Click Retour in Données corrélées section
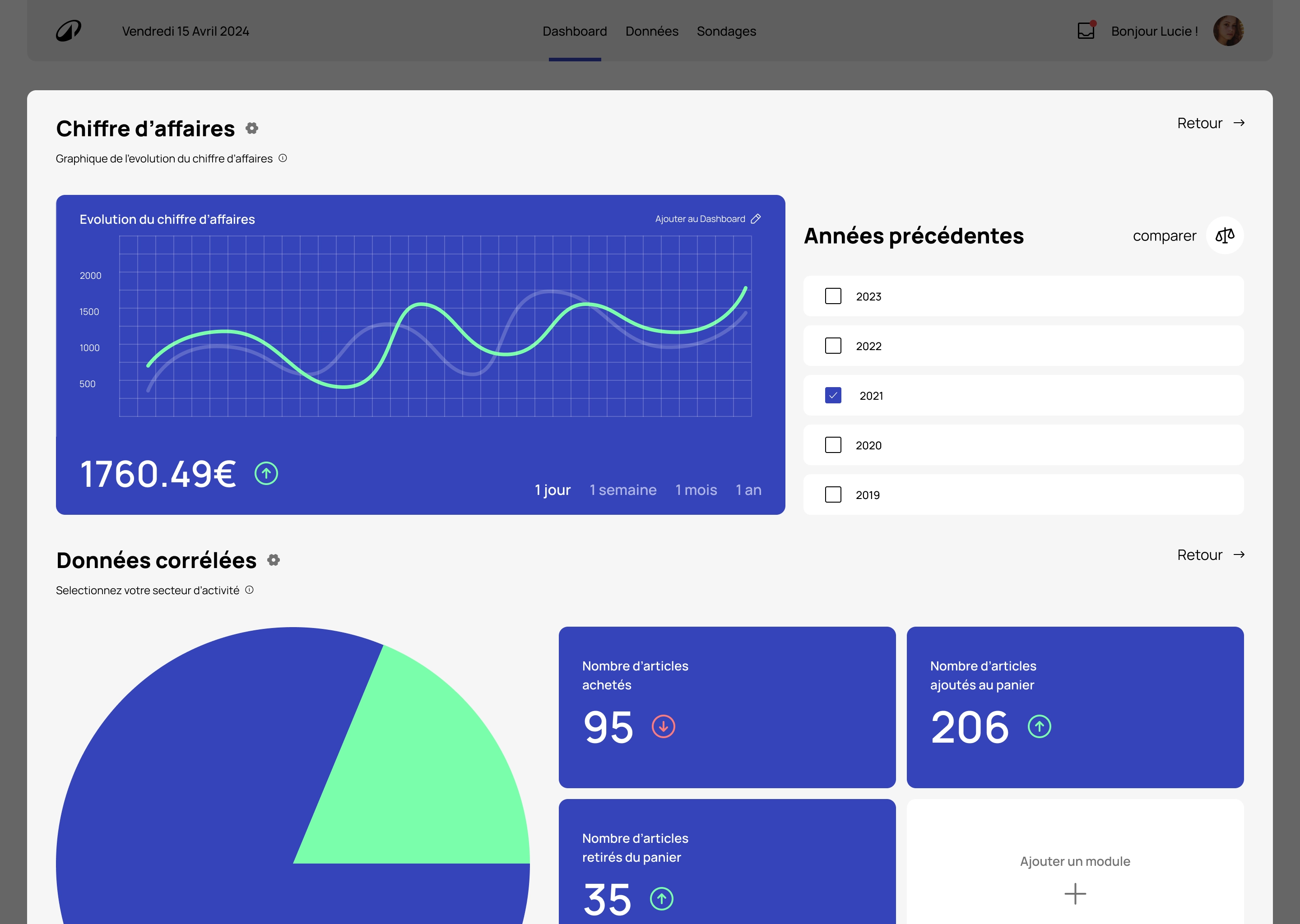The height and width of the screenshot is (924, 1300). pyautogui.click(x=1199, y=555)
